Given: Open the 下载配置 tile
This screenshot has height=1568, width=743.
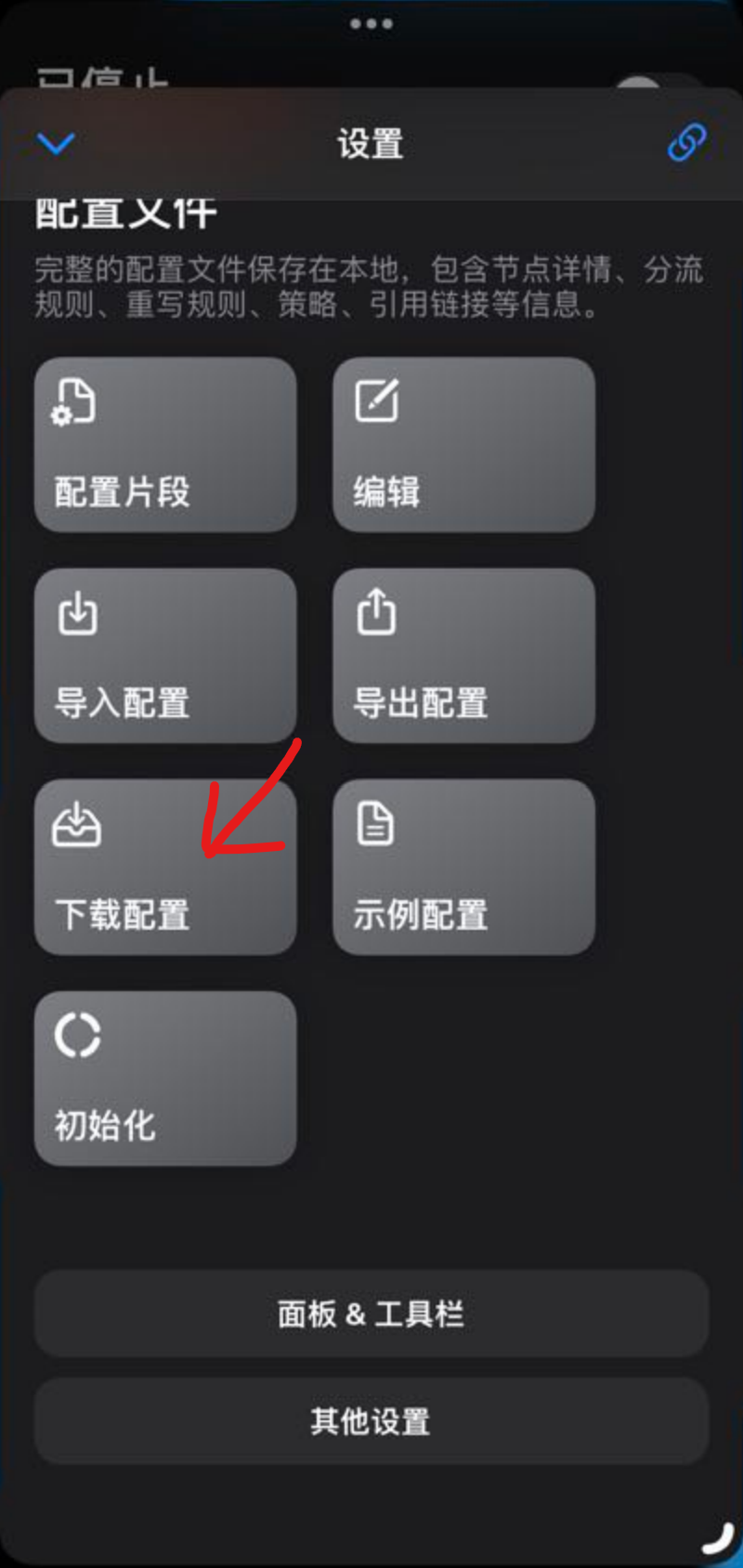Looking at the screenshot, I should point(165,867).
